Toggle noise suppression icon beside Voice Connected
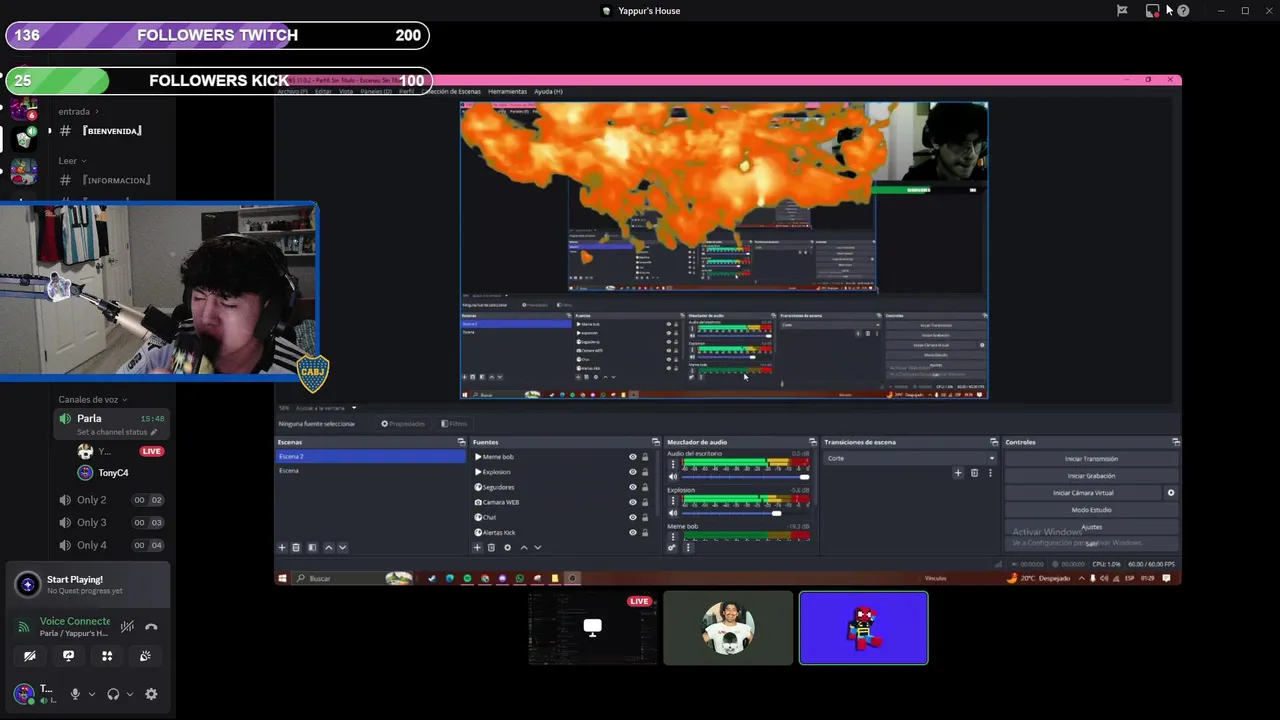 click(127, 627)
